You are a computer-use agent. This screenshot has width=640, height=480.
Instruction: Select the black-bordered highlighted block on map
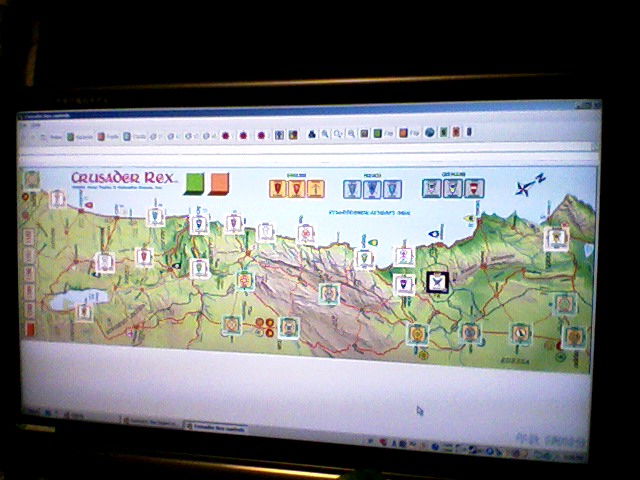[437, 282]
